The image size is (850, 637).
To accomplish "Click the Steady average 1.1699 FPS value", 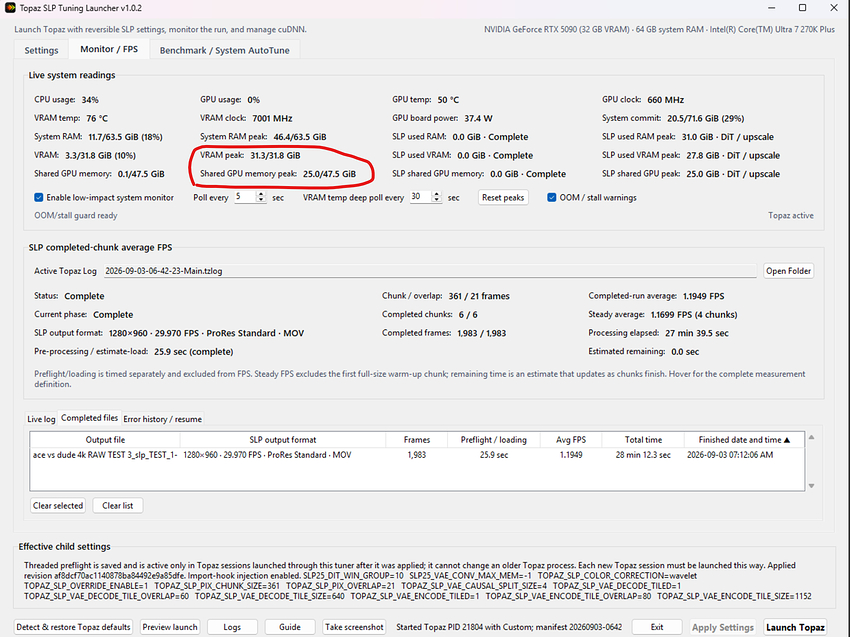I will click(694, 314).
